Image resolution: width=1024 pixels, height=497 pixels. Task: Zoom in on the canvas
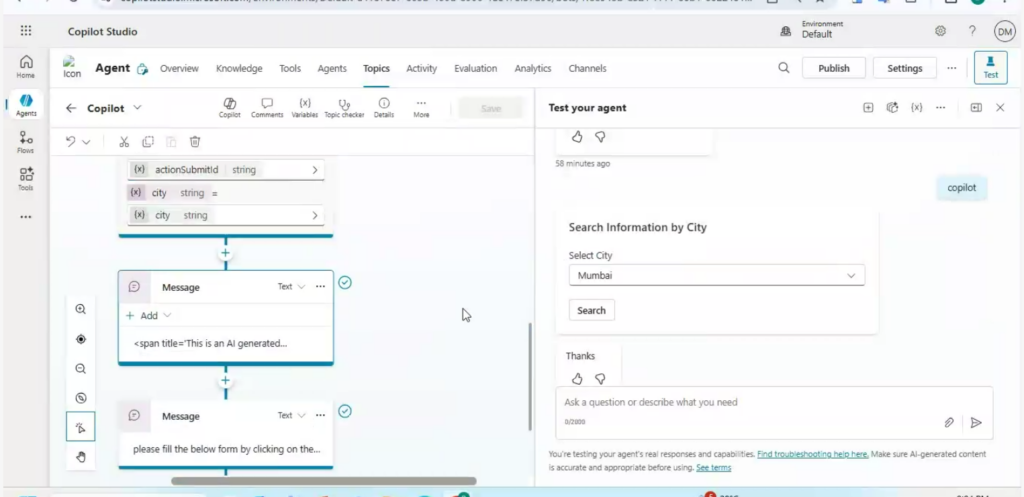pyautogui.click(x=81, y=310)
